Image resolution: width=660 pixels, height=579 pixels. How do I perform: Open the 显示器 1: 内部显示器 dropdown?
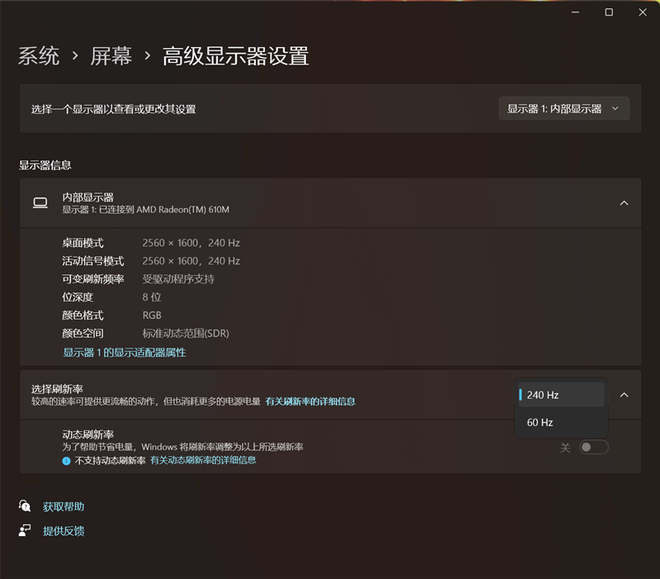[564, 109]
